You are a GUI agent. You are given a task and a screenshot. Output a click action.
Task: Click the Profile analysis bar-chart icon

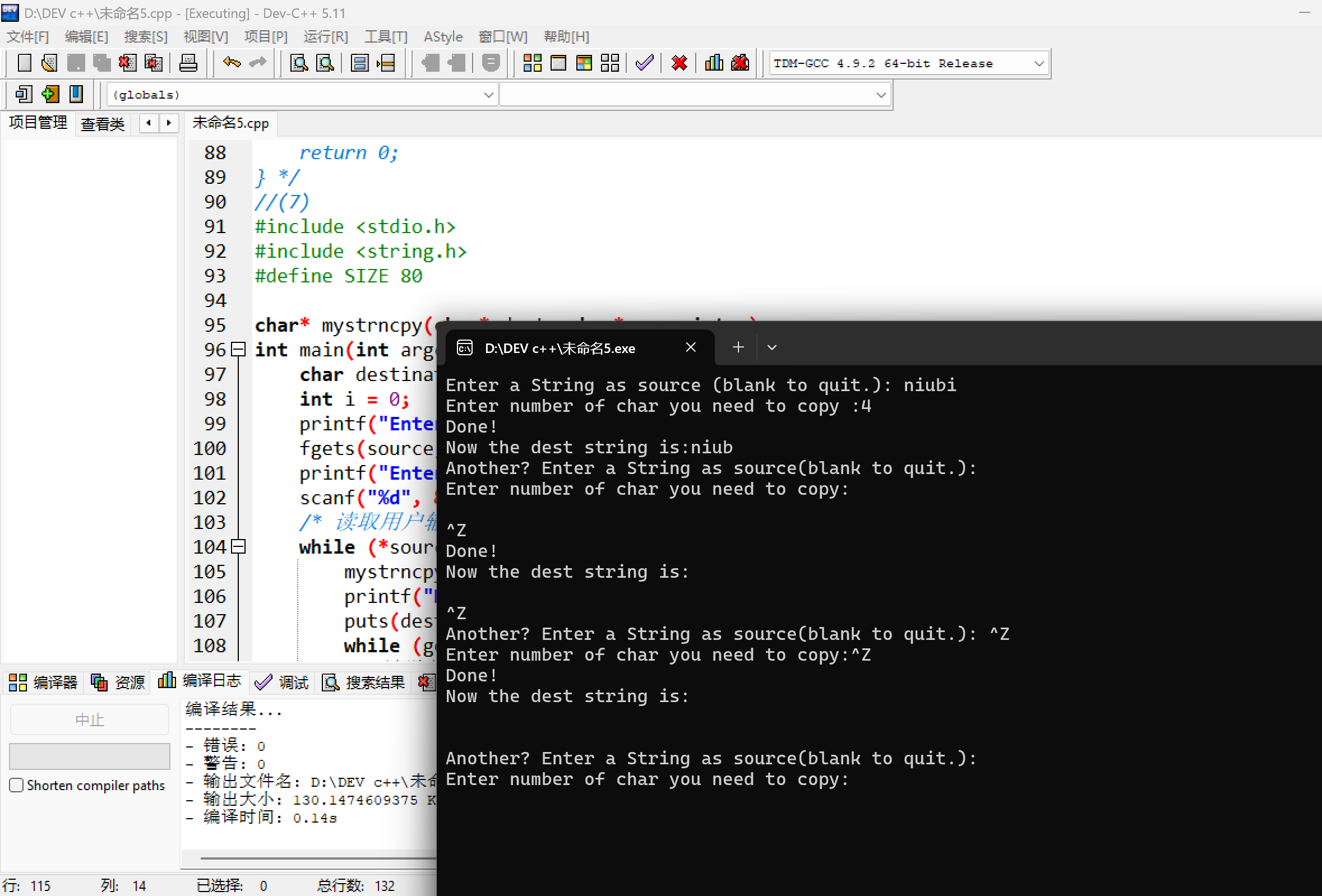pos(713,63)
